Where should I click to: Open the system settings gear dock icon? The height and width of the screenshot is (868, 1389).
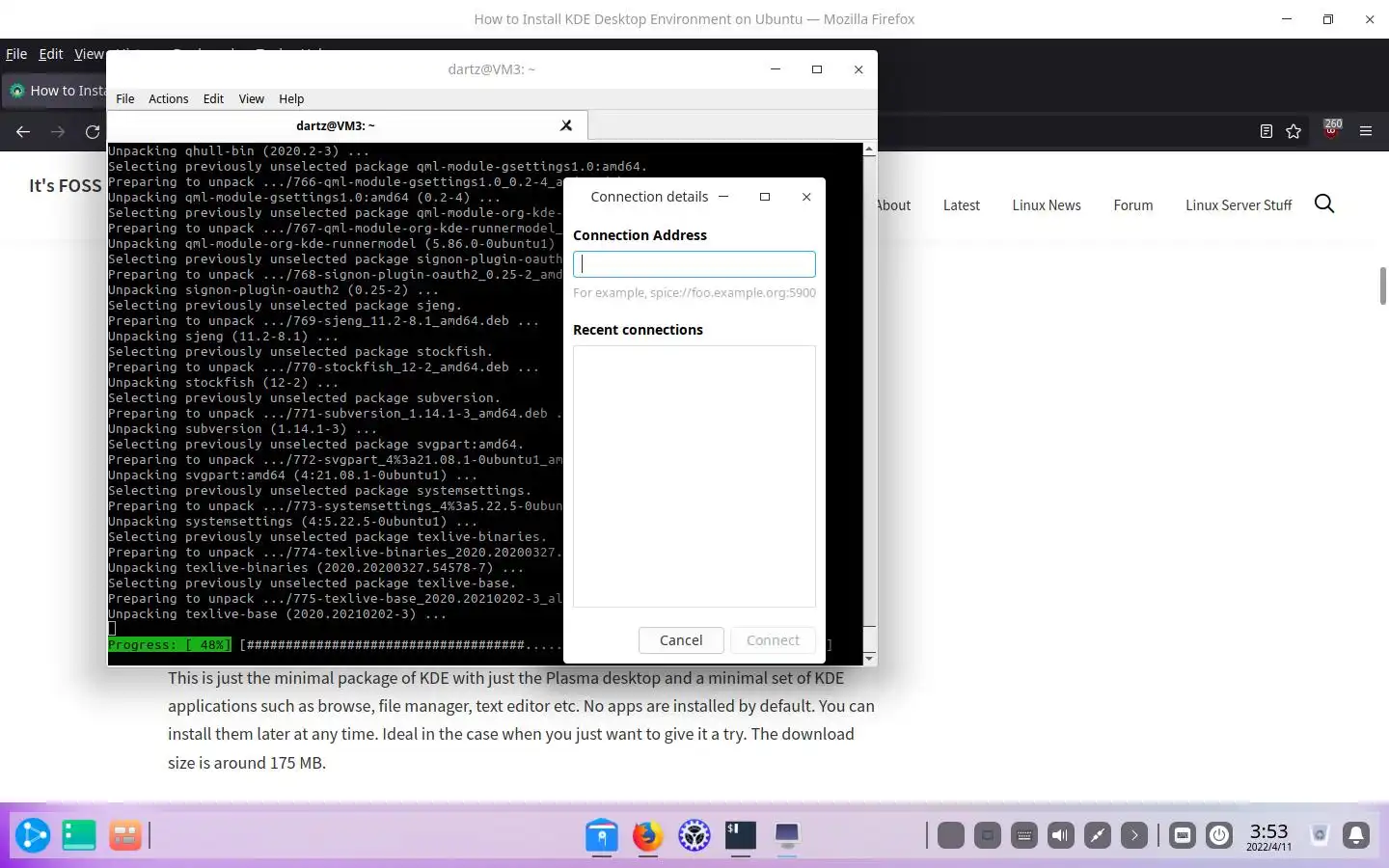pyautogui.click(x=694, y=835)
